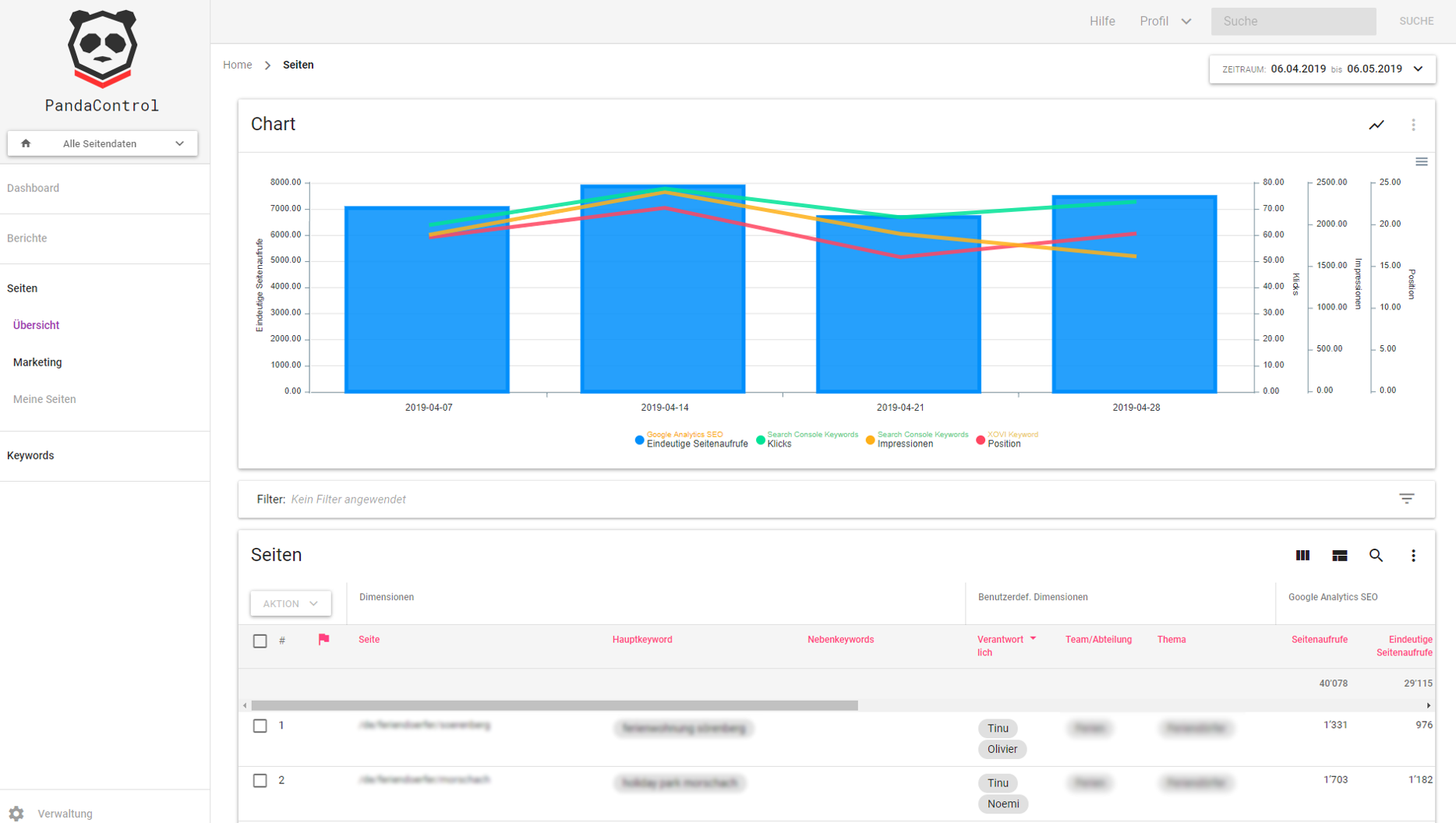
Task: Click the Kein Filter angewendet field
Action: click(x=348, y=499)
